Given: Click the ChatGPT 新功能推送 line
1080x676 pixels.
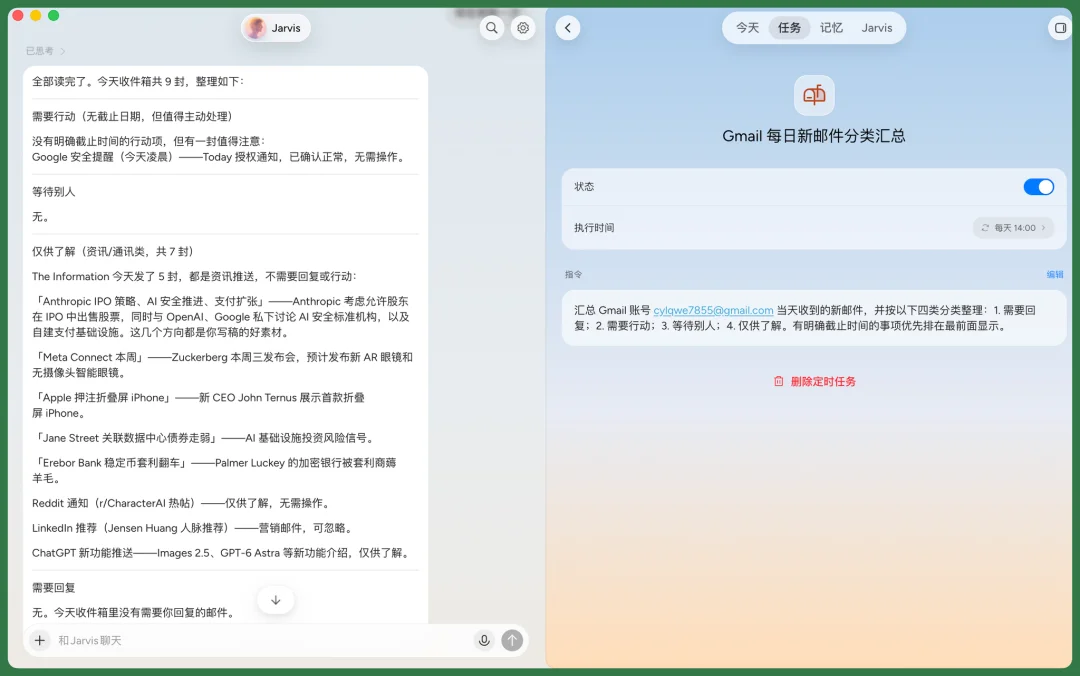Looking at the screenshot, I should click(x=222, y=553).
